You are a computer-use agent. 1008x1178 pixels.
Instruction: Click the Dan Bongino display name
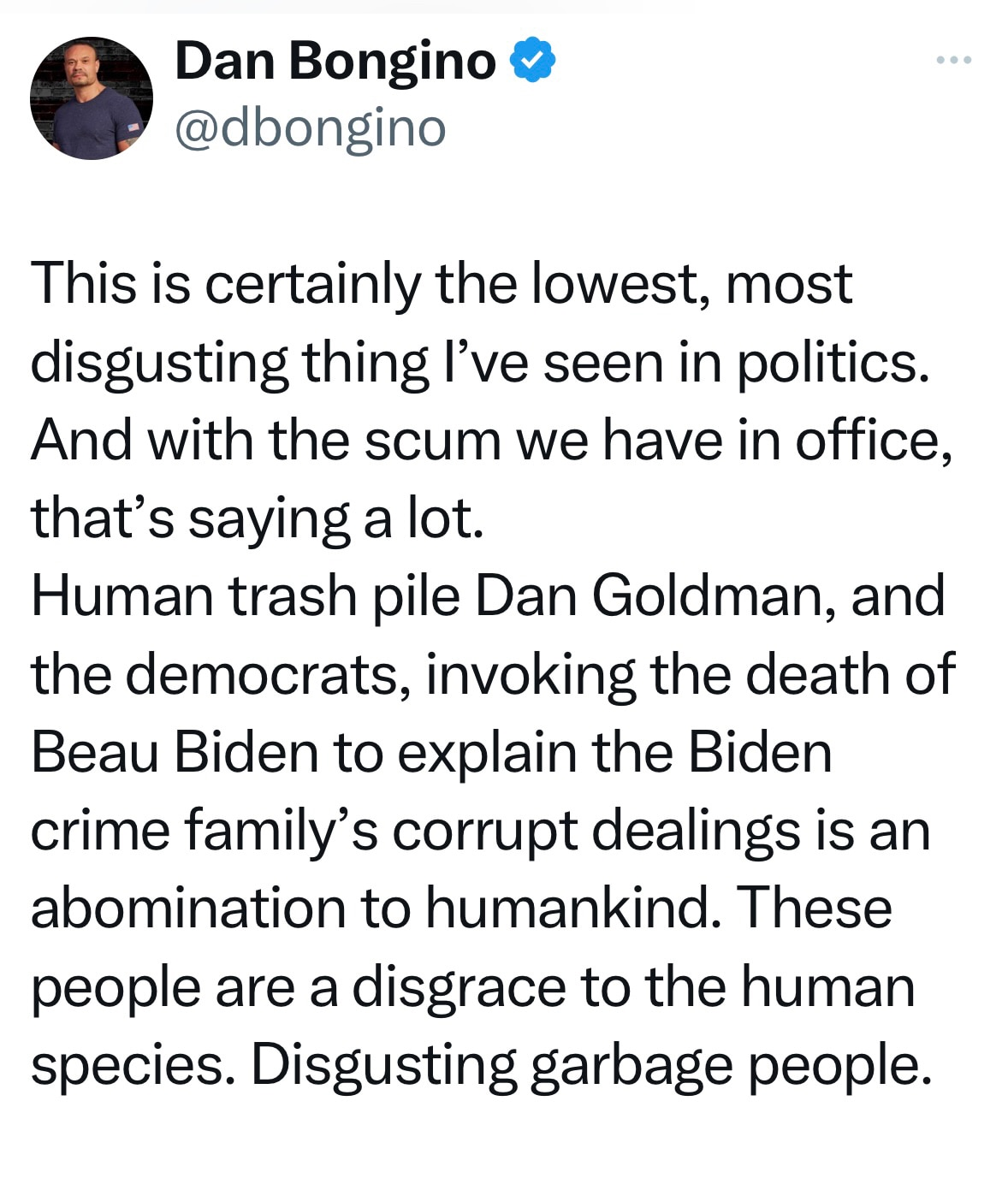(335, 61)
